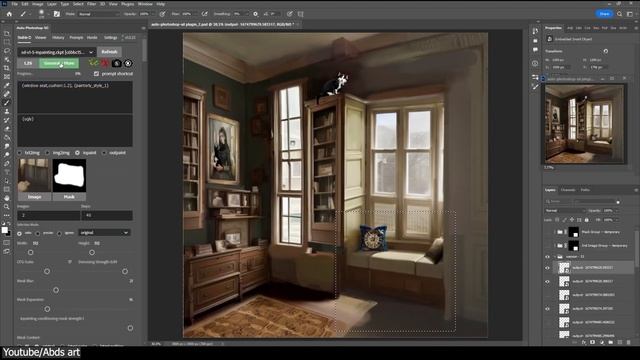The image size is (640, 360).
Task: Open the Edit Toolbar three-dots icon
Action: [7, 215]
